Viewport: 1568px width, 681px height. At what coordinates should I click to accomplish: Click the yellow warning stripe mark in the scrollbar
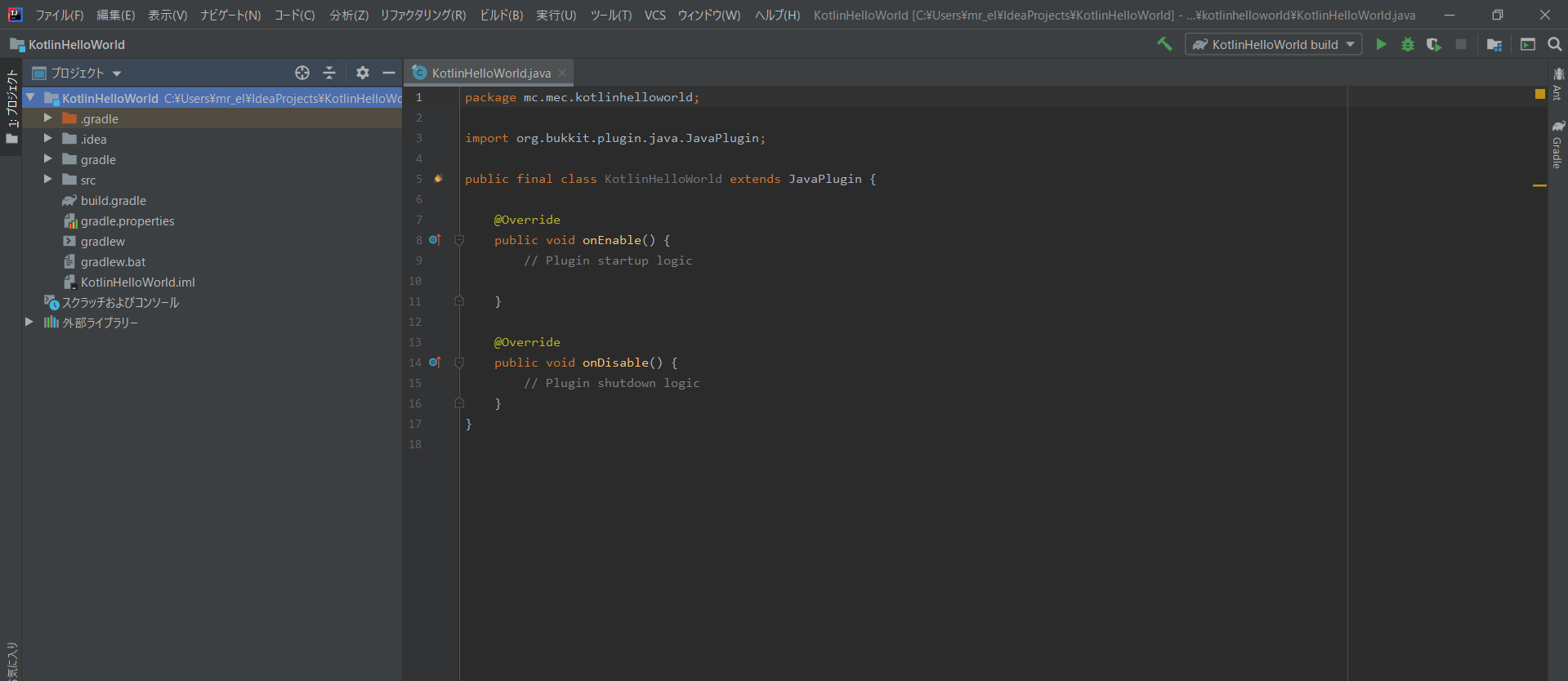[1540, 186]
